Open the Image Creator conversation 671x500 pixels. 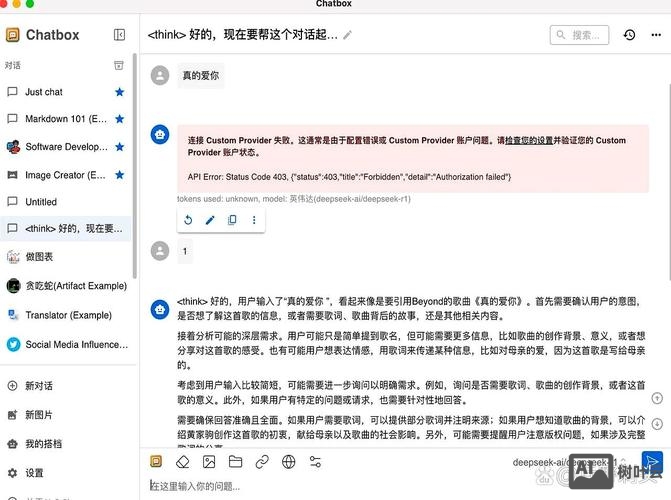pyautogui.click(x=64, y=175)
